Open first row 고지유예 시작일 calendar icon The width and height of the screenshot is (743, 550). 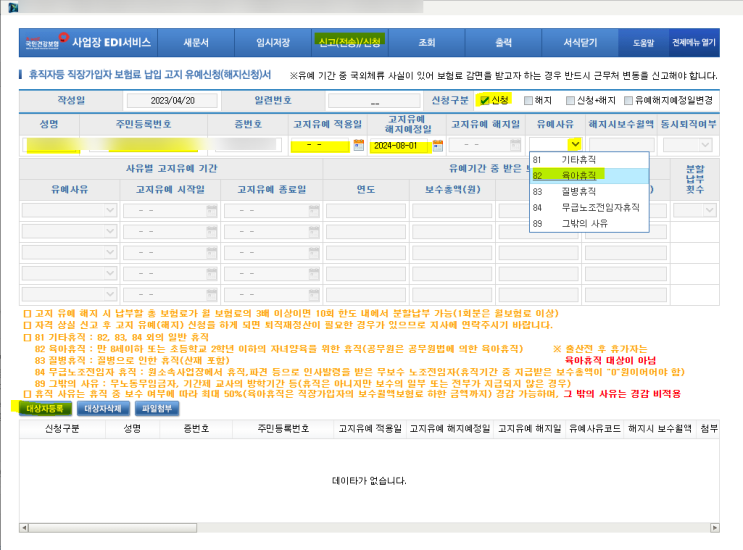click(x=212, y=210)
